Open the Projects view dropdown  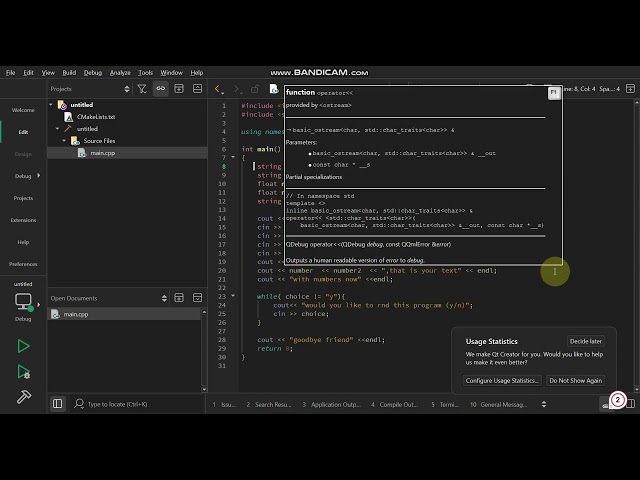[90, 89]
